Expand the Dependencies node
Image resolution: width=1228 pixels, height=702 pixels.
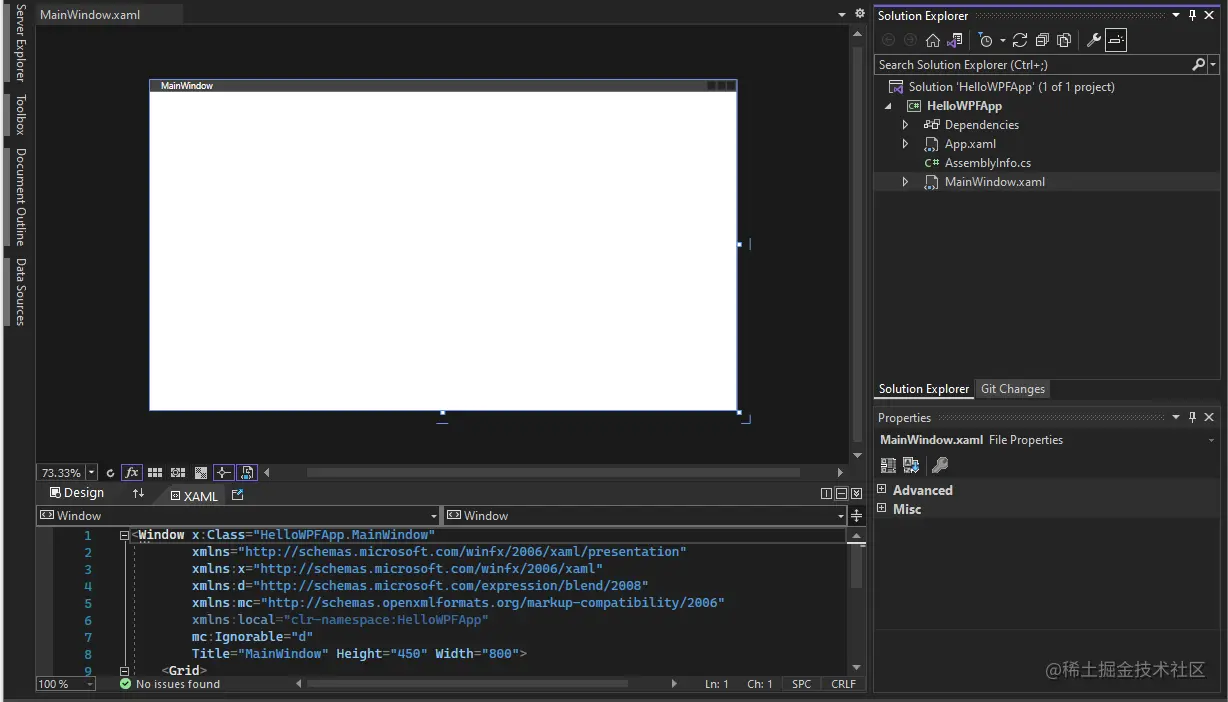[x=905, y=124]
